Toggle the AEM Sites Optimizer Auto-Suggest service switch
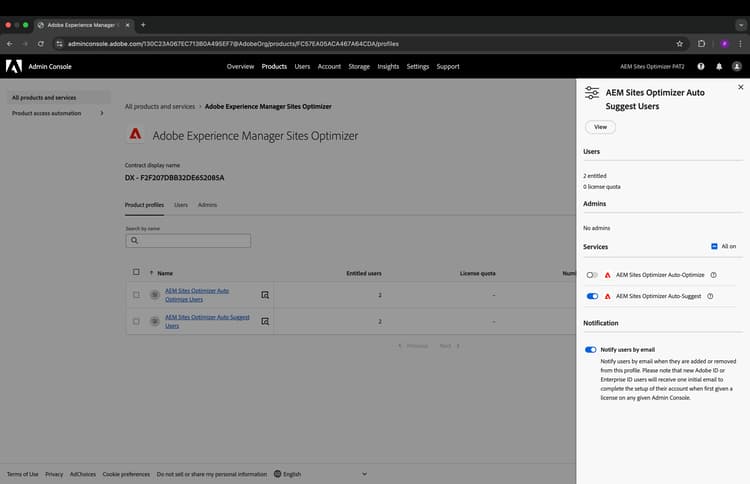 tap(592, 296)
